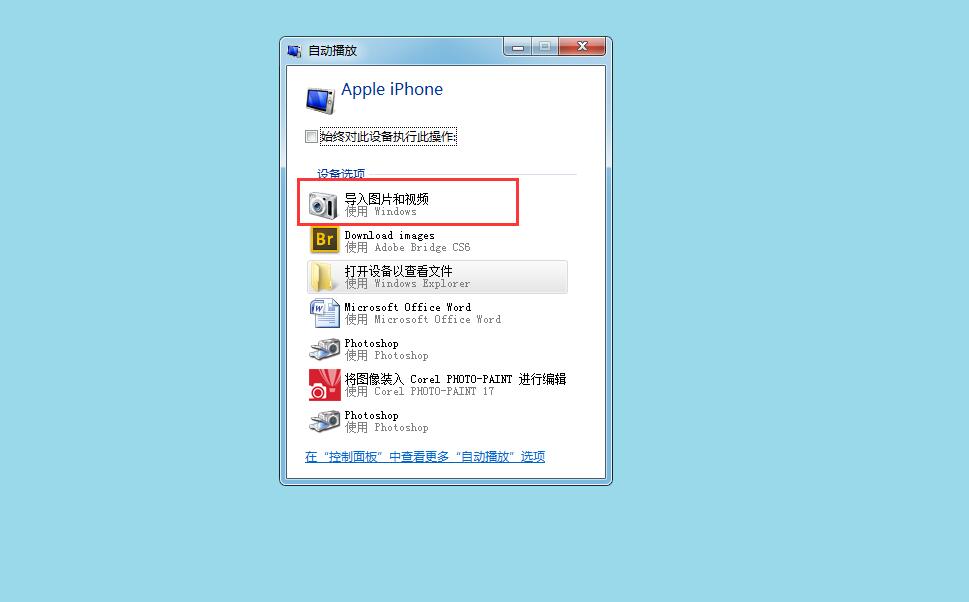The image size is (969, 602).
Task: Select 打开设备以查看文件 option
Action: pos(438,277)
